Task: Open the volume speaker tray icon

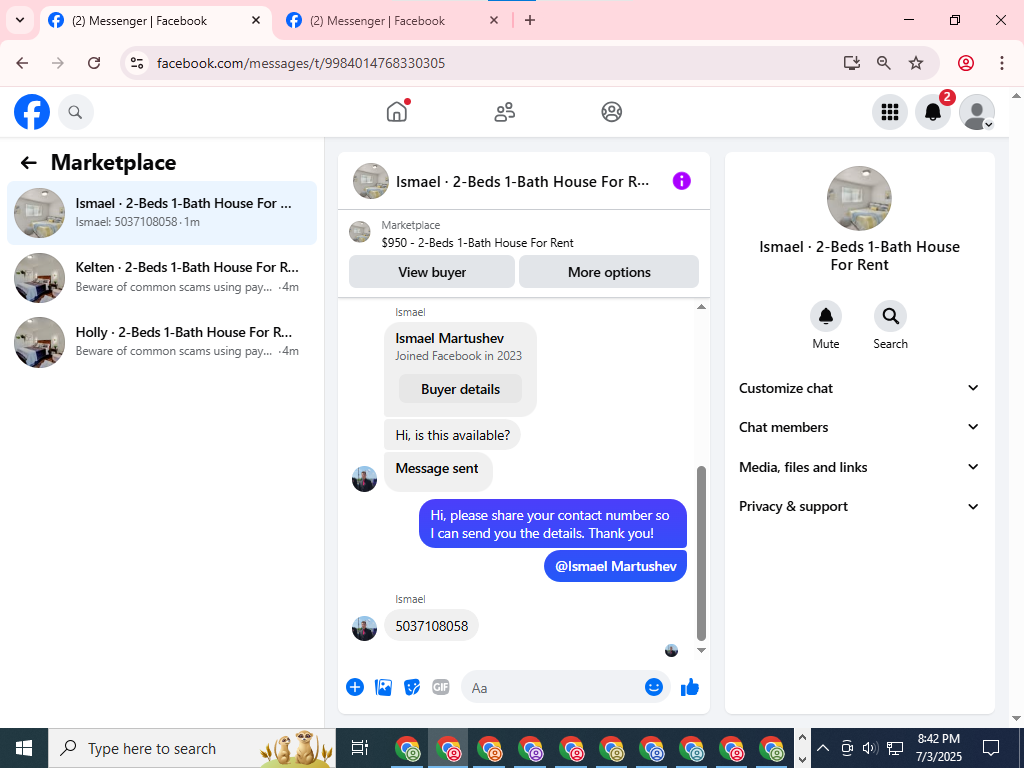Action: tap(871, 748)
